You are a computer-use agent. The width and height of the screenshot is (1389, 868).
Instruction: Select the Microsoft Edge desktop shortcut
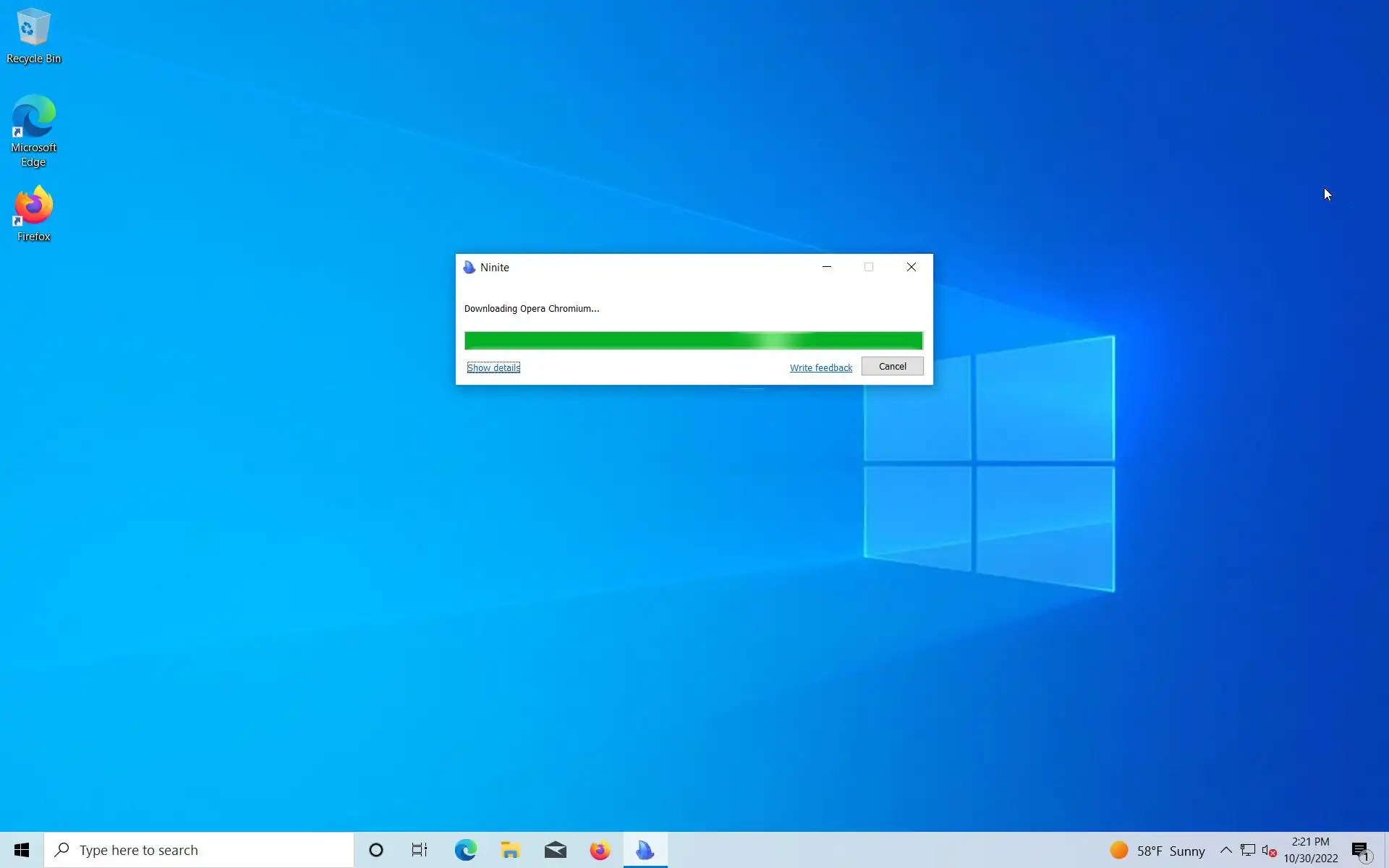pyautogui.click(x=33, y=130)
